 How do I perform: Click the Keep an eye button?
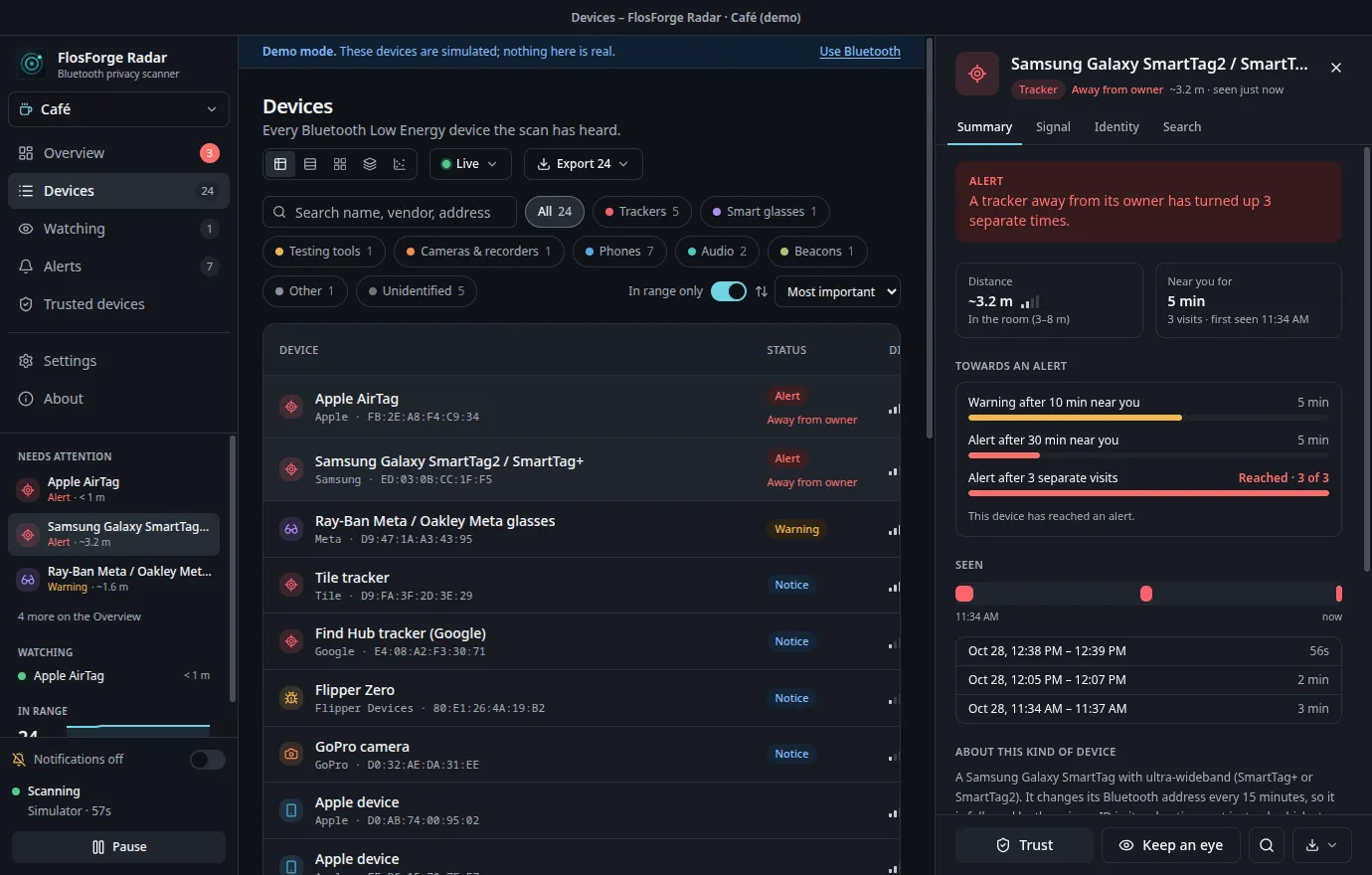[x=1171, y=845]
